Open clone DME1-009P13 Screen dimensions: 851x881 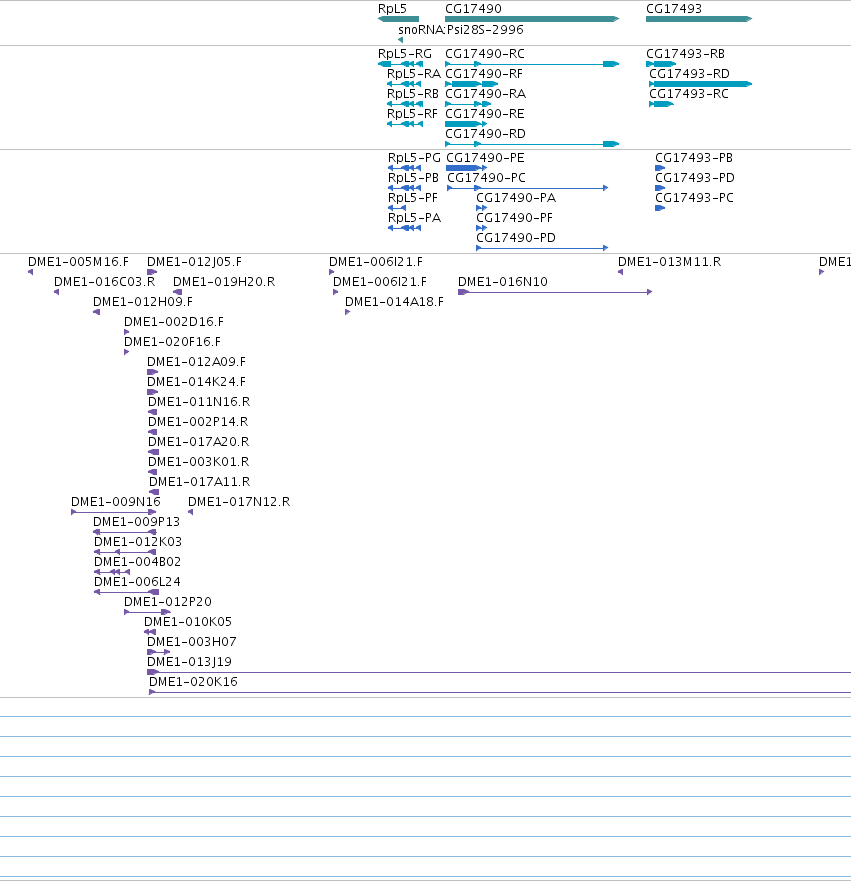(136, 522)
